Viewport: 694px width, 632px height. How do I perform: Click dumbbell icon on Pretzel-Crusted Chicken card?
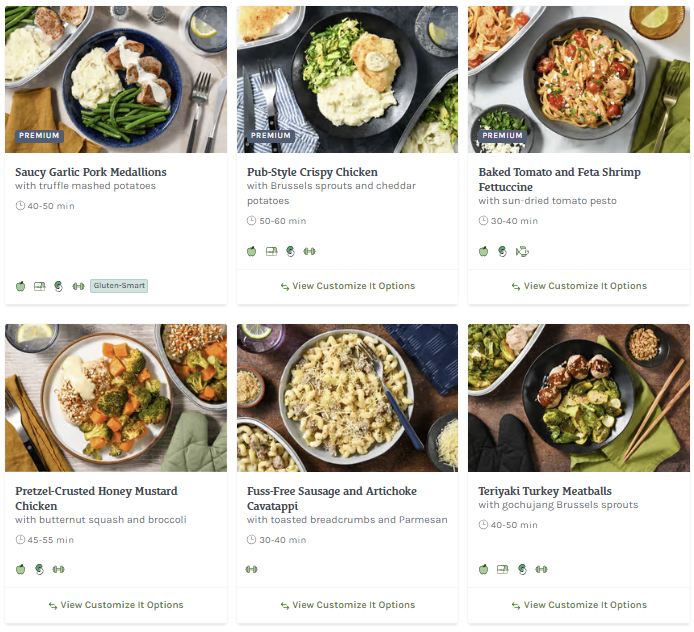coord(58,570)
